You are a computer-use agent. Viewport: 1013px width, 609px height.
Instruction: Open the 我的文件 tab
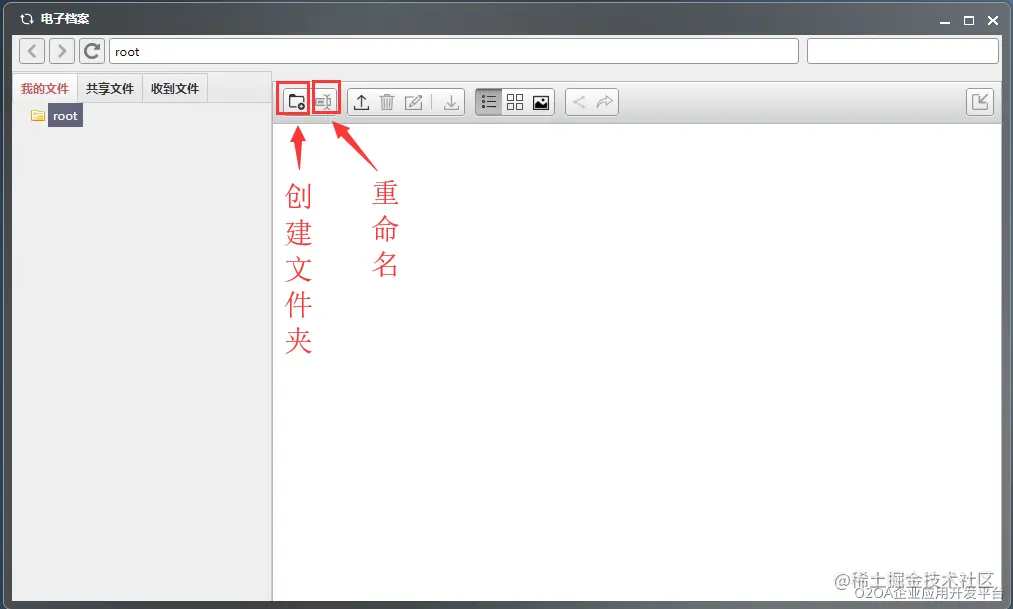pos(45,88)
